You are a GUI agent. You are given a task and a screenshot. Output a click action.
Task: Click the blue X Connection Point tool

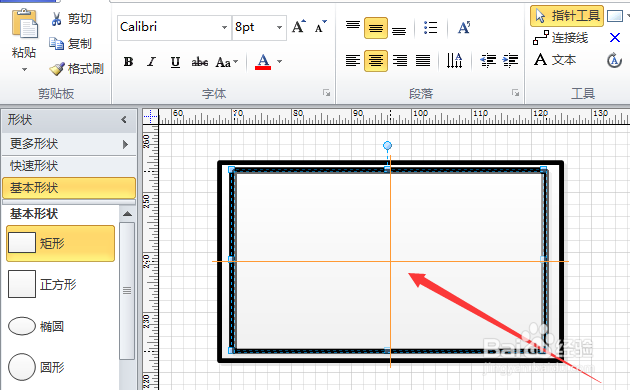tap(615, 38)
